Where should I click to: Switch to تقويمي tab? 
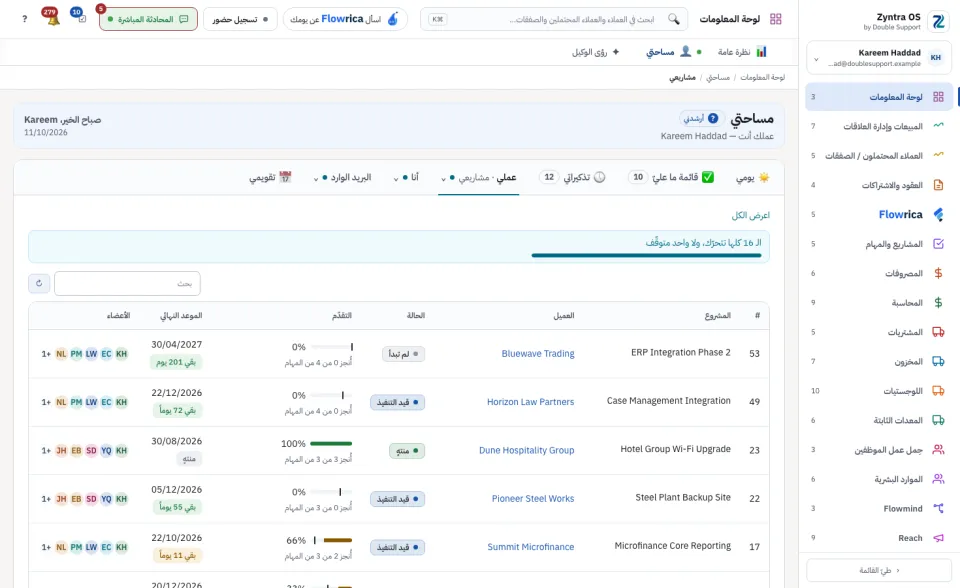pos(270,178)
